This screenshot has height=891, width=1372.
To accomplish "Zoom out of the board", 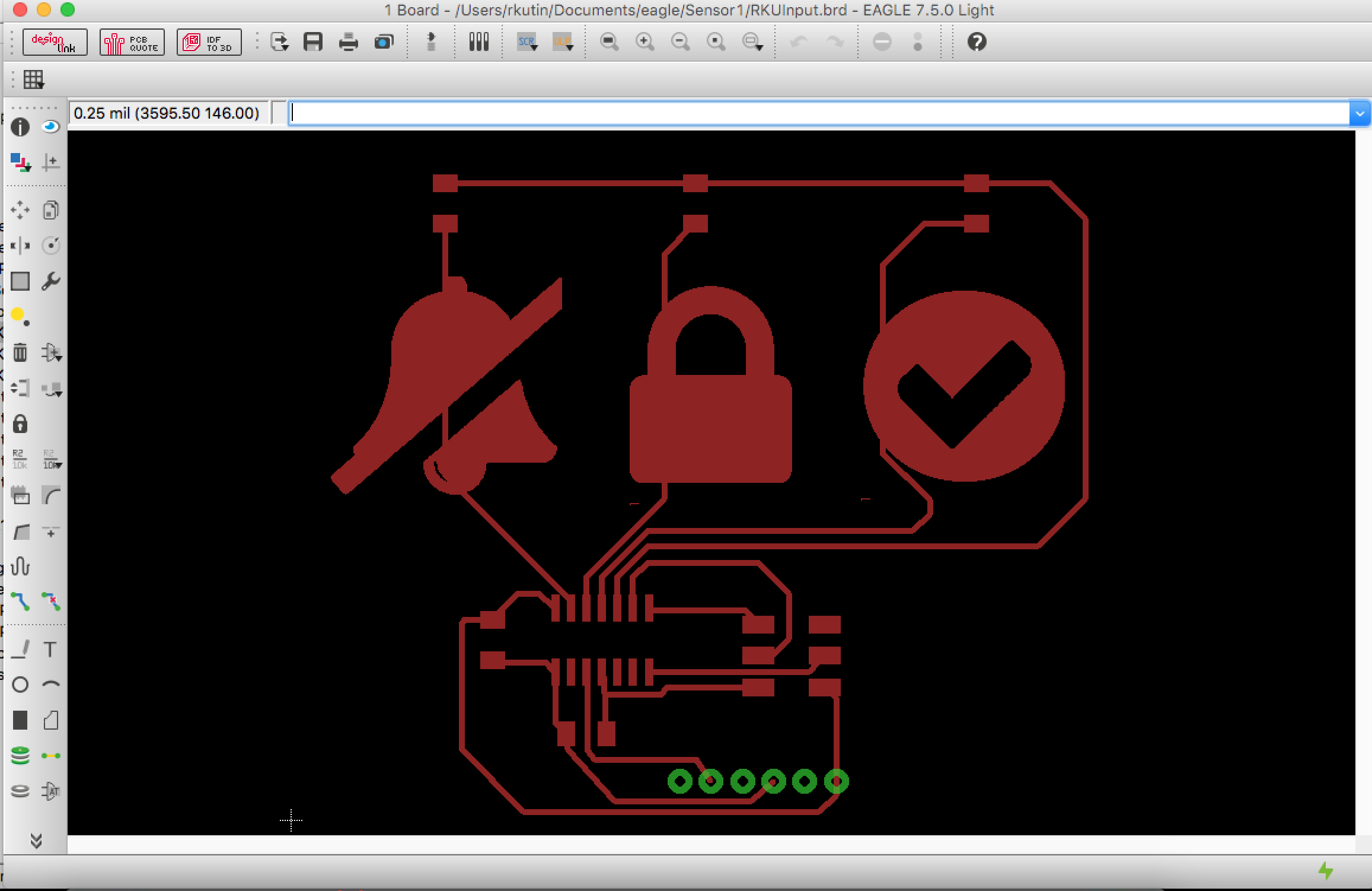I will click(x=680, y=42).
